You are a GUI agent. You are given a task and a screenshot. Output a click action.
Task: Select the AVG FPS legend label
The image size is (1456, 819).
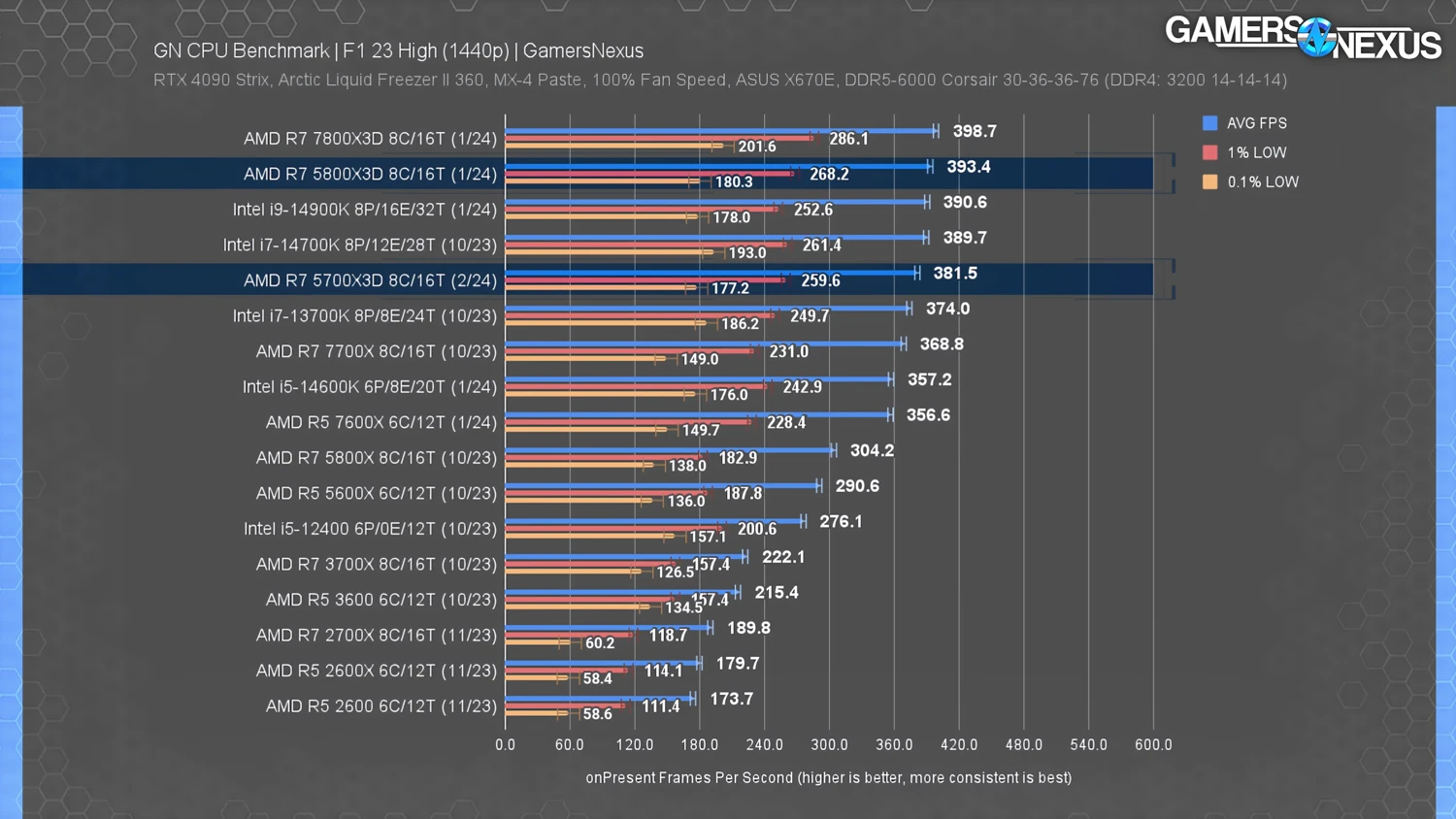(1257, 123)
